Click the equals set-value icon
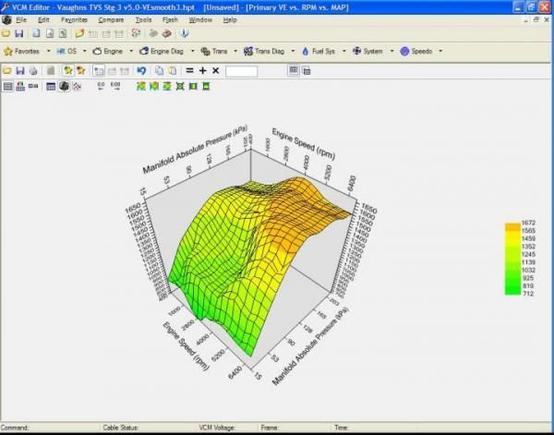This screenshot has width=554, height=435. tap(190, 71)
